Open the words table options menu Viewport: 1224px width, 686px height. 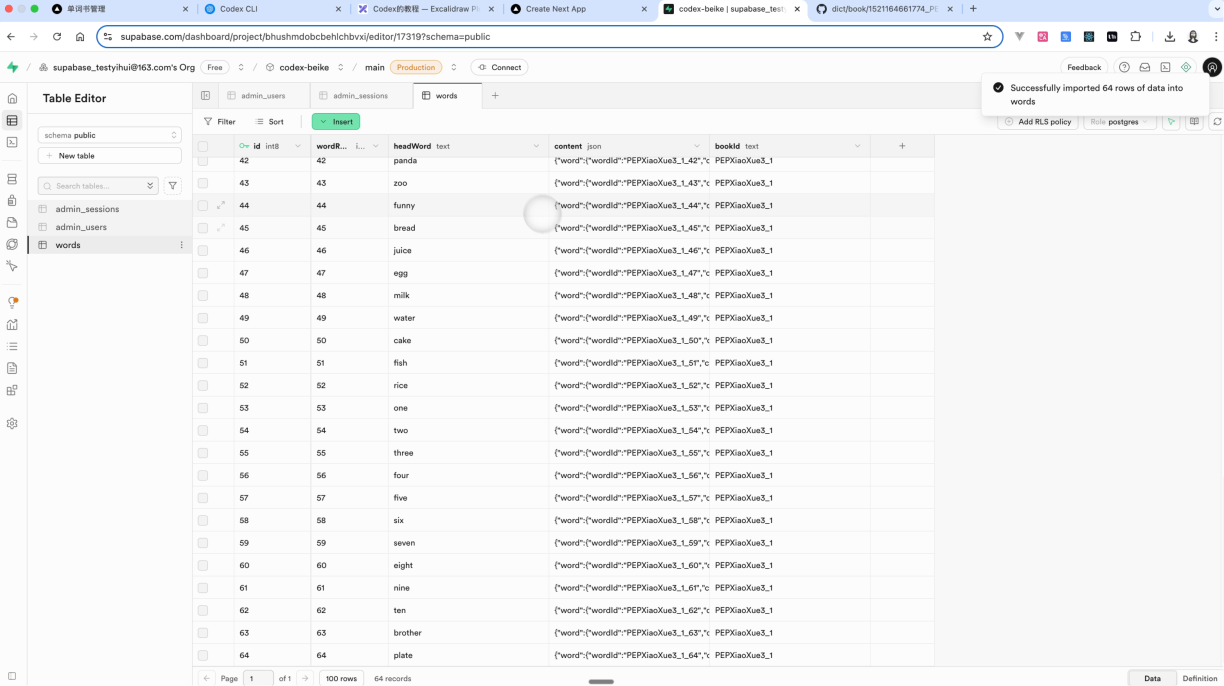(x=181, y=245)
